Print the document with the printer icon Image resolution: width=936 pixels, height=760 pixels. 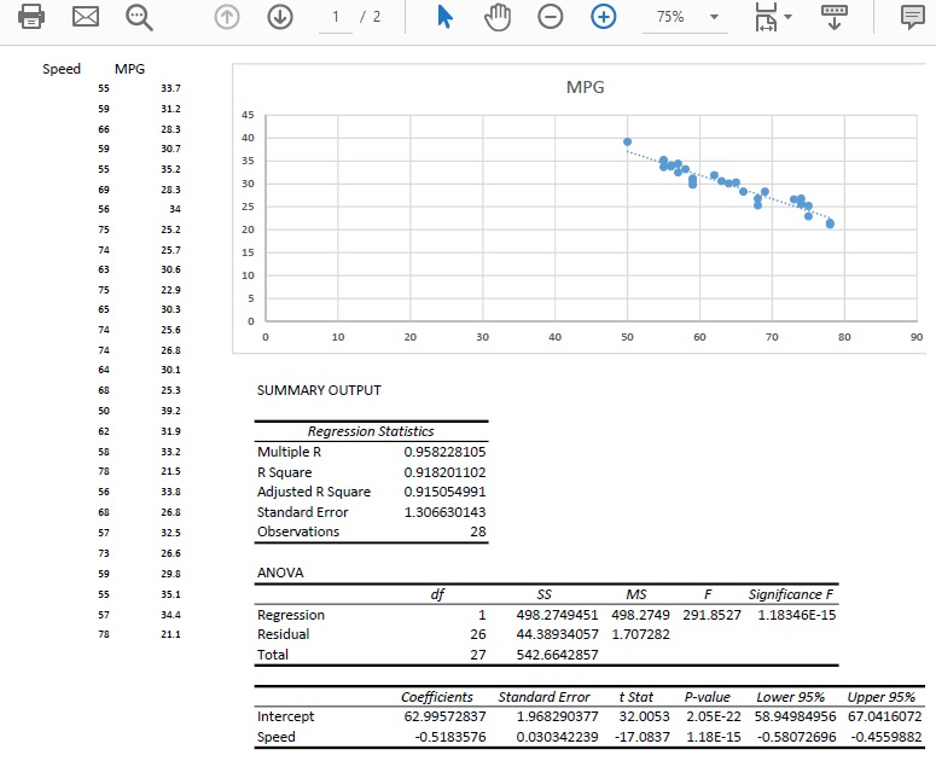click(31, 16)
